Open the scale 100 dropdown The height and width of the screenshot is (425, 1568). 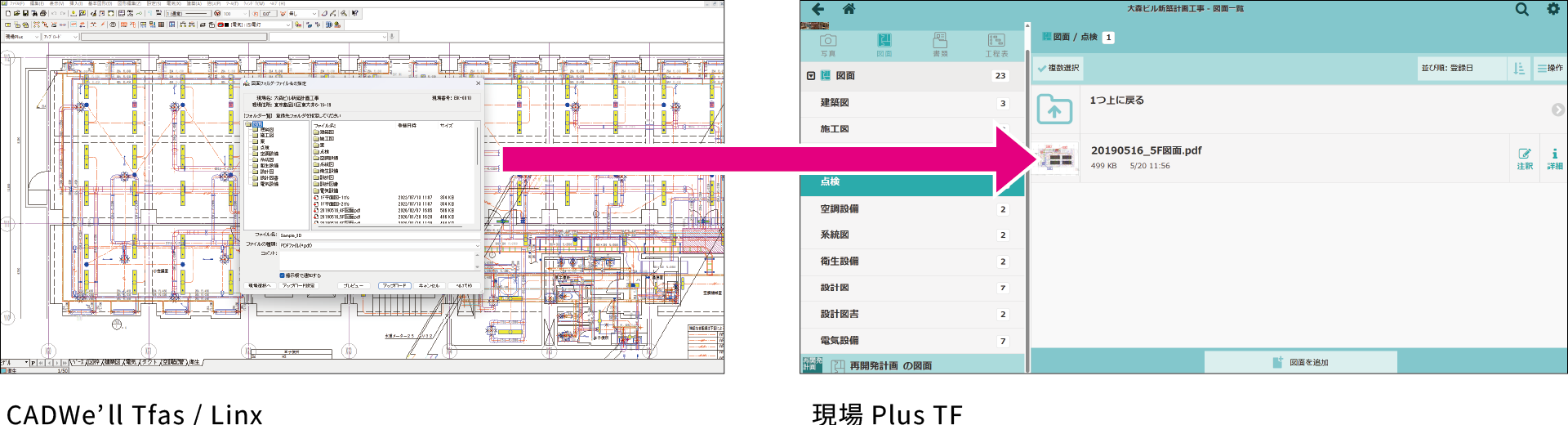point(235,14)
